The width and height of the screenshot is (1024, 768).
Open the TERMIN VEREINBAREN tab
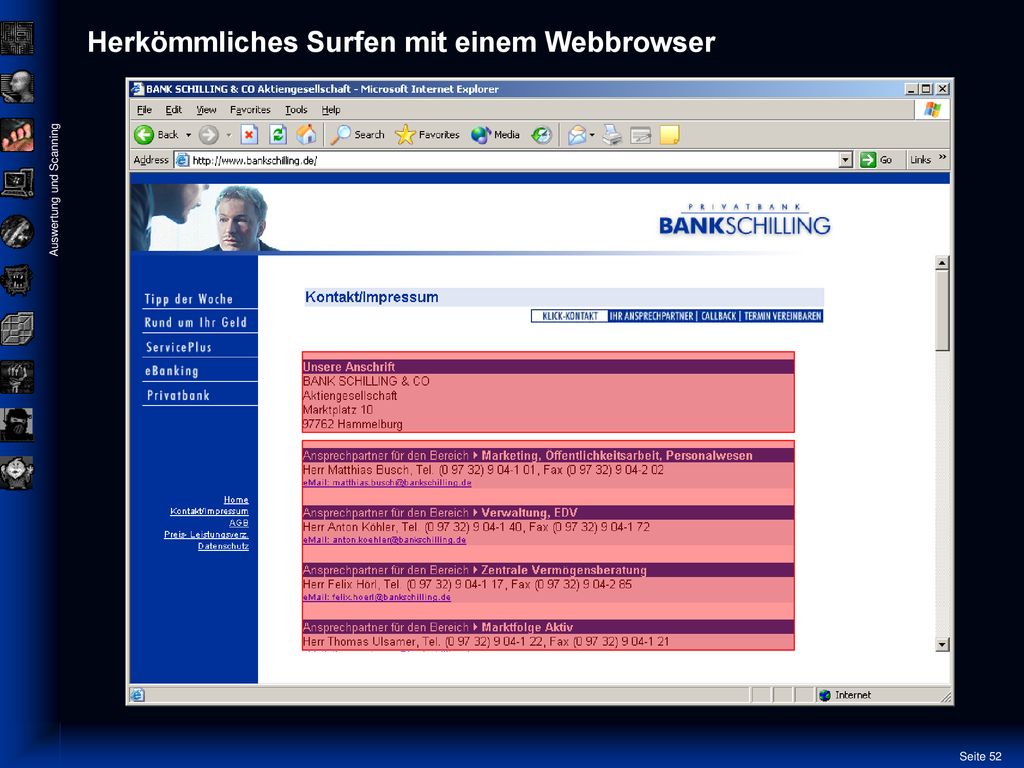coord(782,316)
